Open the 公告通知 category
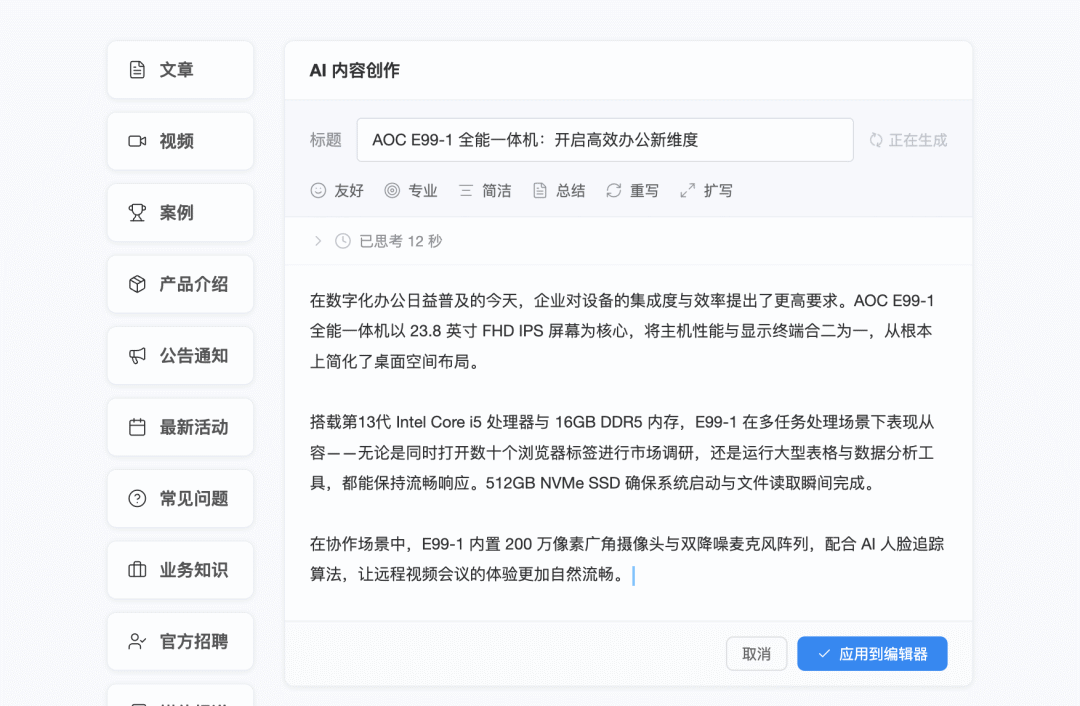This screenshot has width=1080, height=706. pyautogui.click(x=180, y=355)
